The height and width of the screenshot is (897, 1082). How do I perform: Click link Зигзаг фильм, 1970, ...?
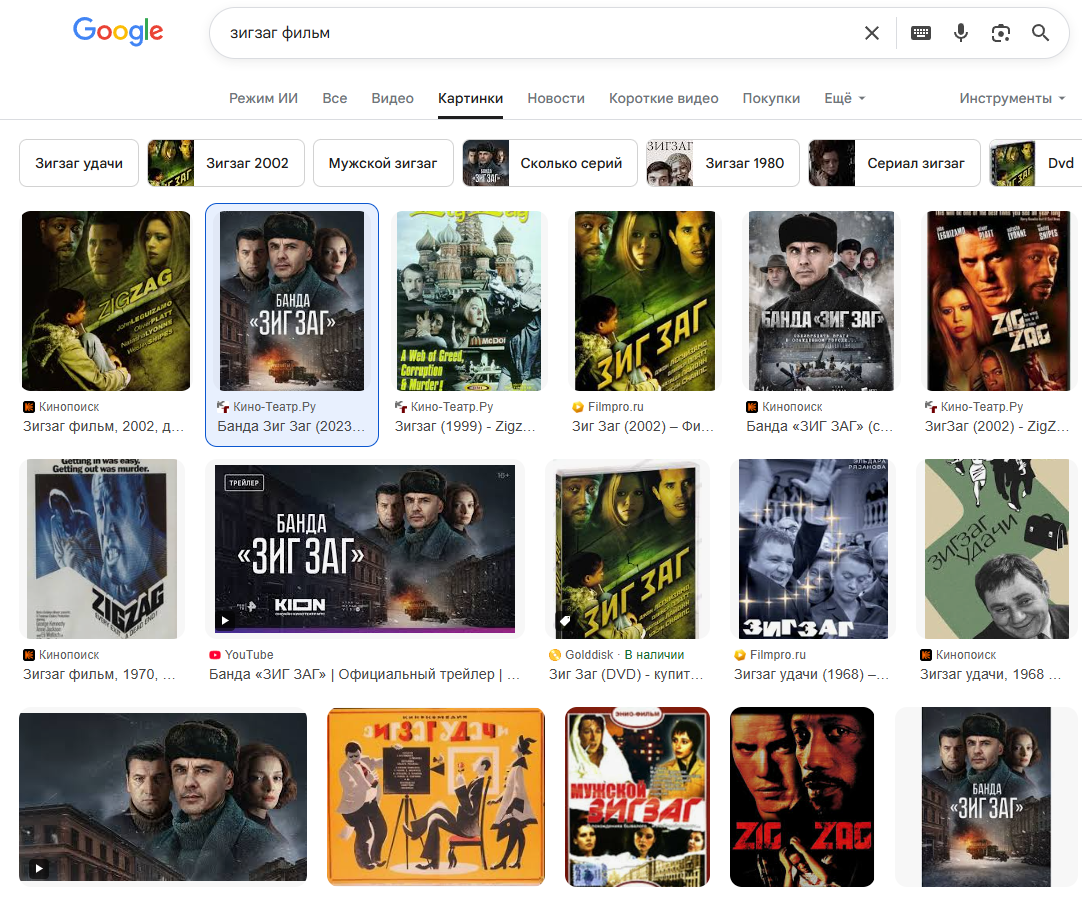tap(99, 674)
